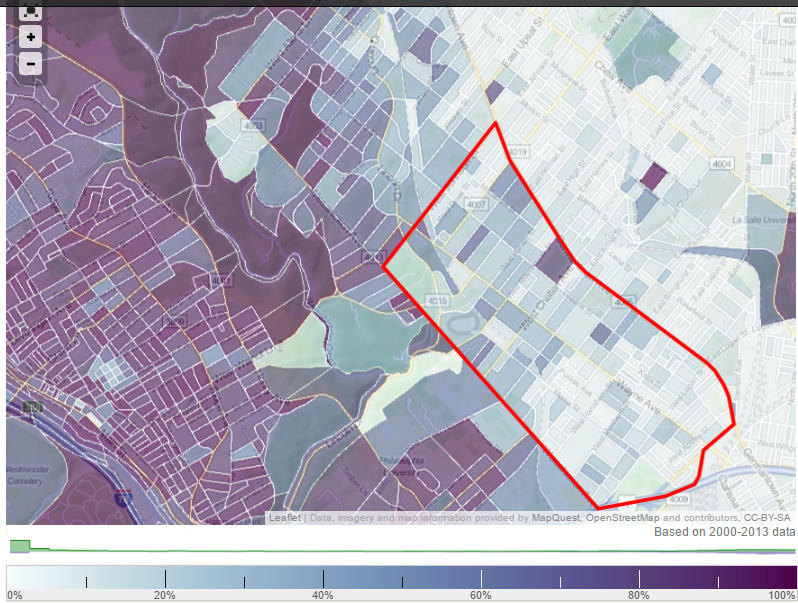798x603 pixels.
Task: Zoom out with the minus button
Action: point(31,63)
